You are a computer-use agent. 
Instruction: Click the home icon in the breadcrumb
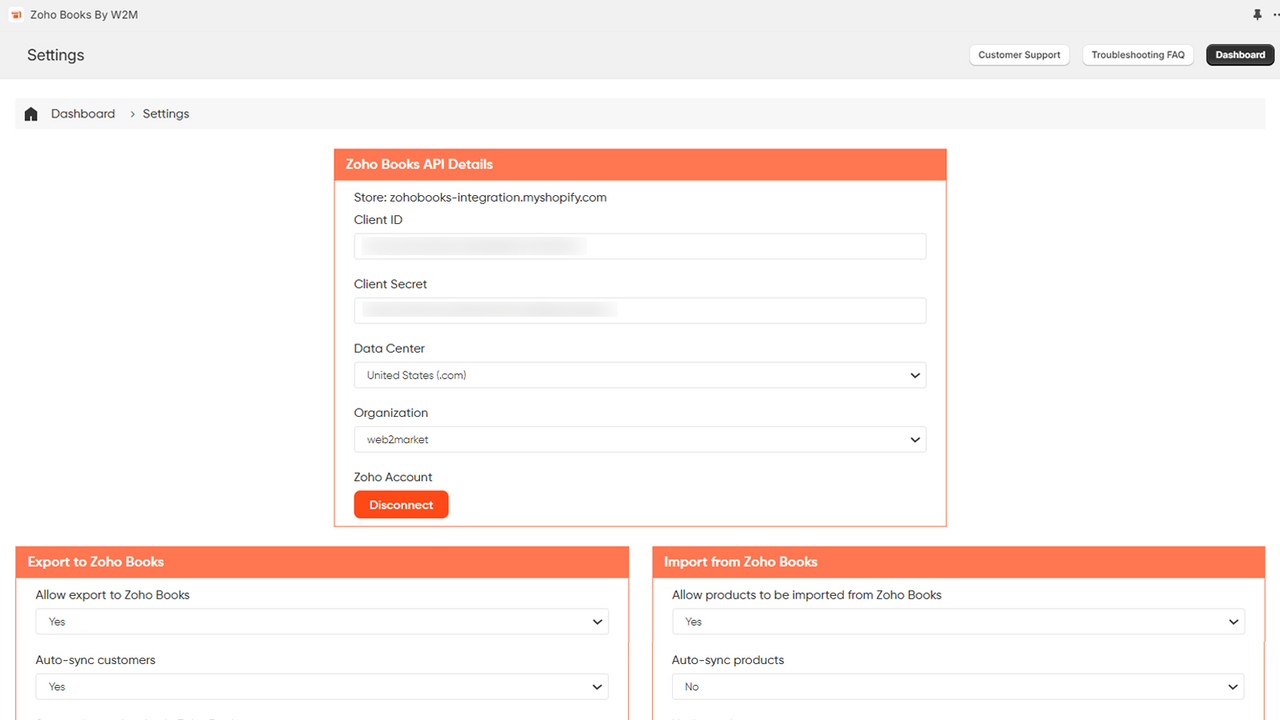31,114
